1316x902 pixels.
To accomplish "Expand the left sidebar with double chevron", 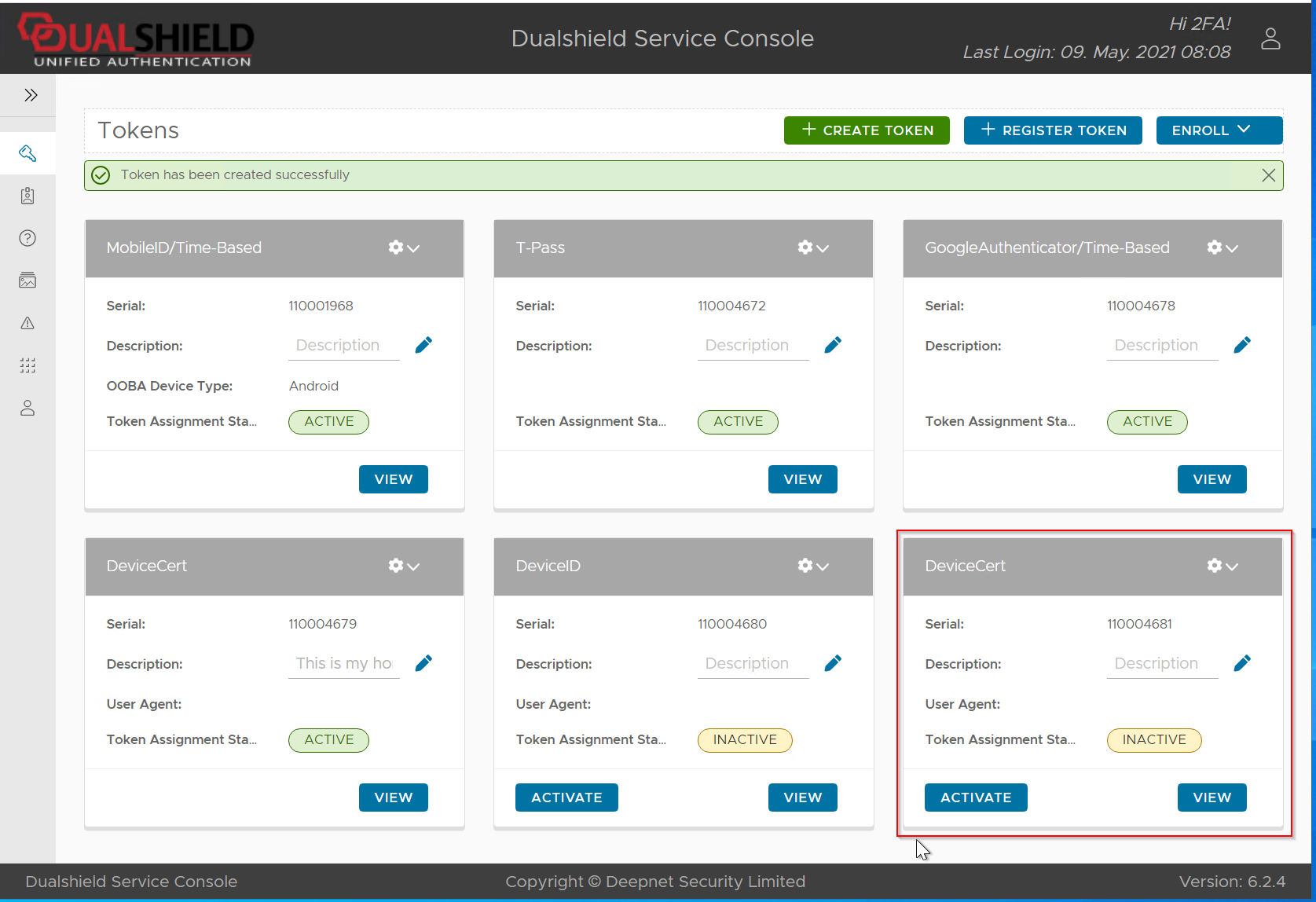I will 31,95.
